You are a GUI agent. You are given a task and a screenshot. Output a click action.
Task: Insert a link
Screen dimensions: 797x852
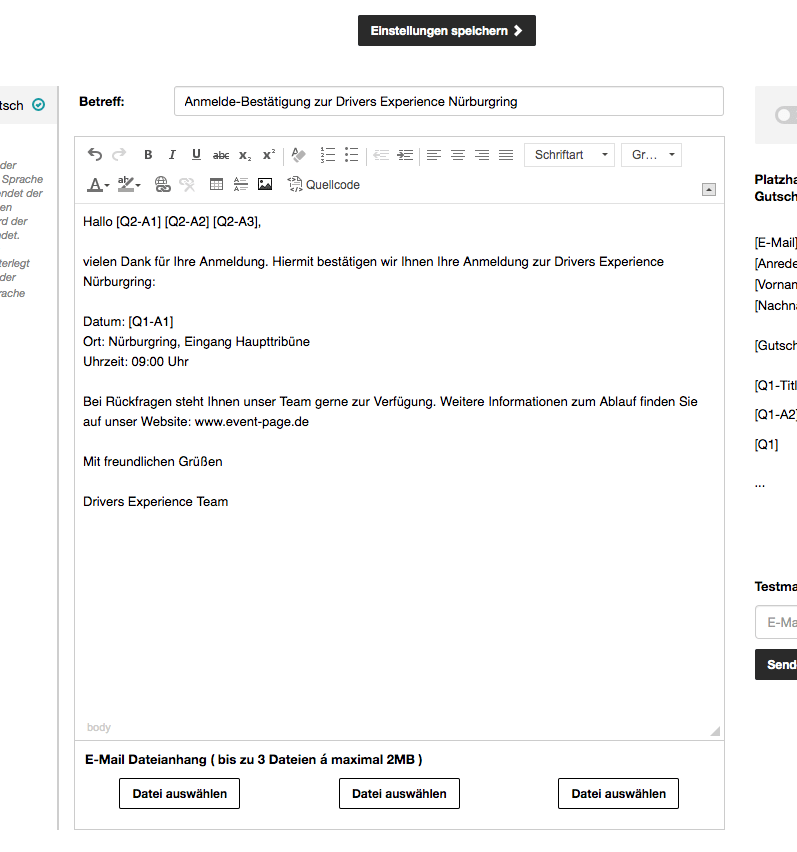[162, 185]
